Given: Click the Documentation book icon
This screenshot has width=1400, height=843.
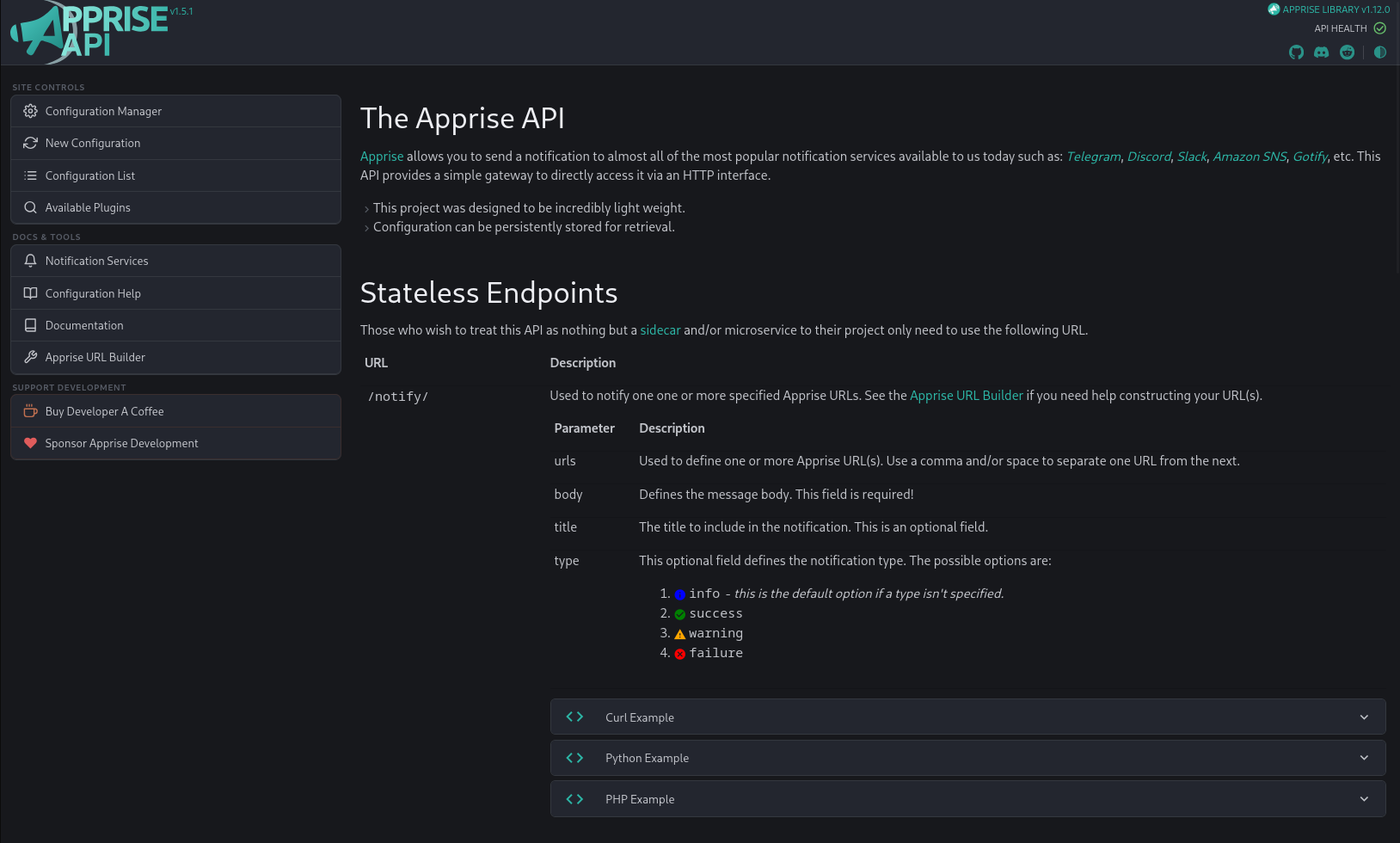Looking at the screenshot, I should [30, 325].
